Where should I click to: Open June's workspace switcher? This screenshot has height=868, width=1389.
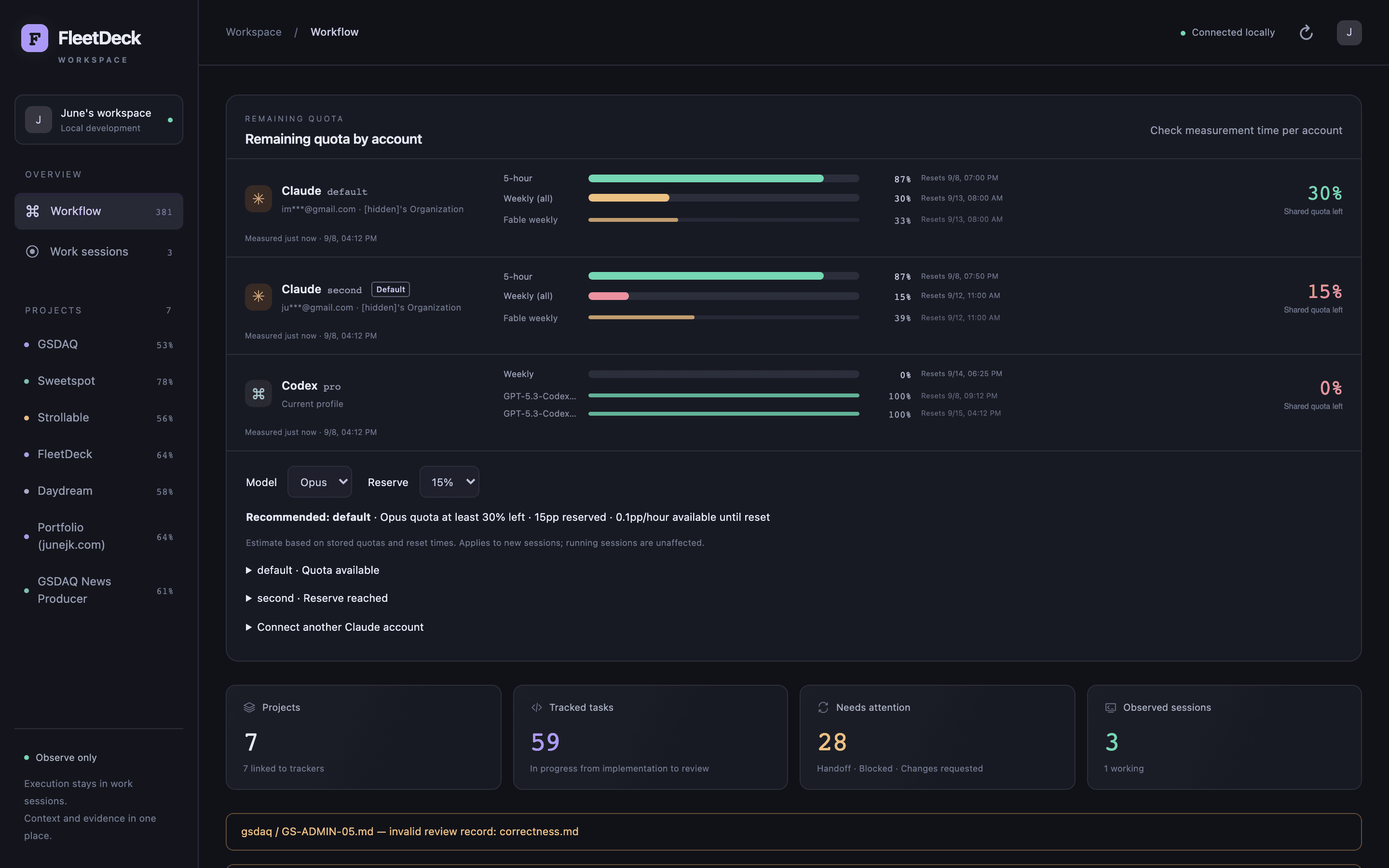(x=99, y=120)
